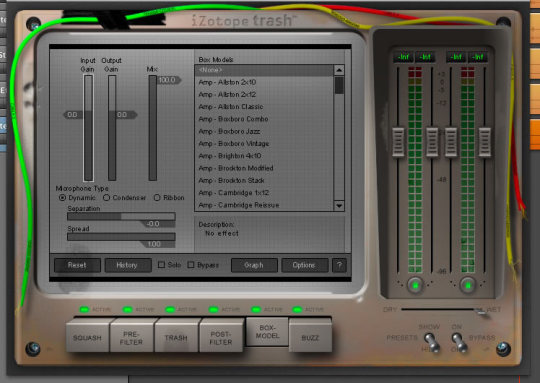Screen dimensions: 540x383
Task: Click the first input fader handle
Action: (398, 142)
